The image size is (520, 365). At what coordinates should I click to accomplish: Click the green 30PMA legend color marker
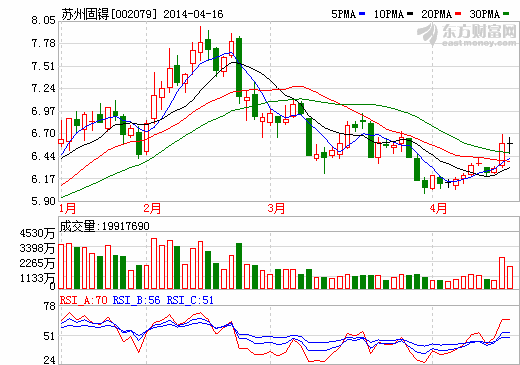[506, 14]
